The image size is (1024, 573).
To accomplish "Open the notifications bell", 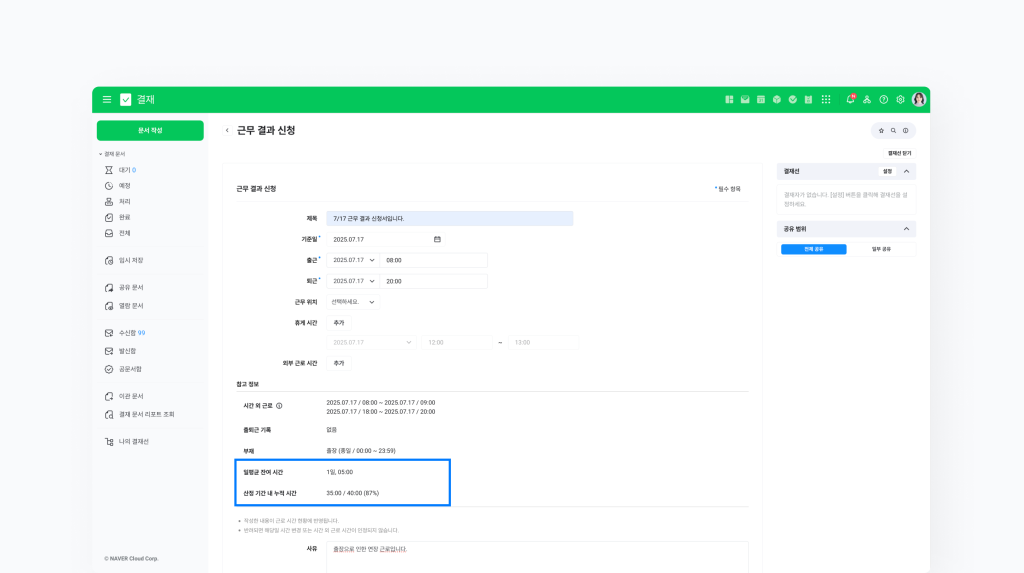I will pos(850,100).
